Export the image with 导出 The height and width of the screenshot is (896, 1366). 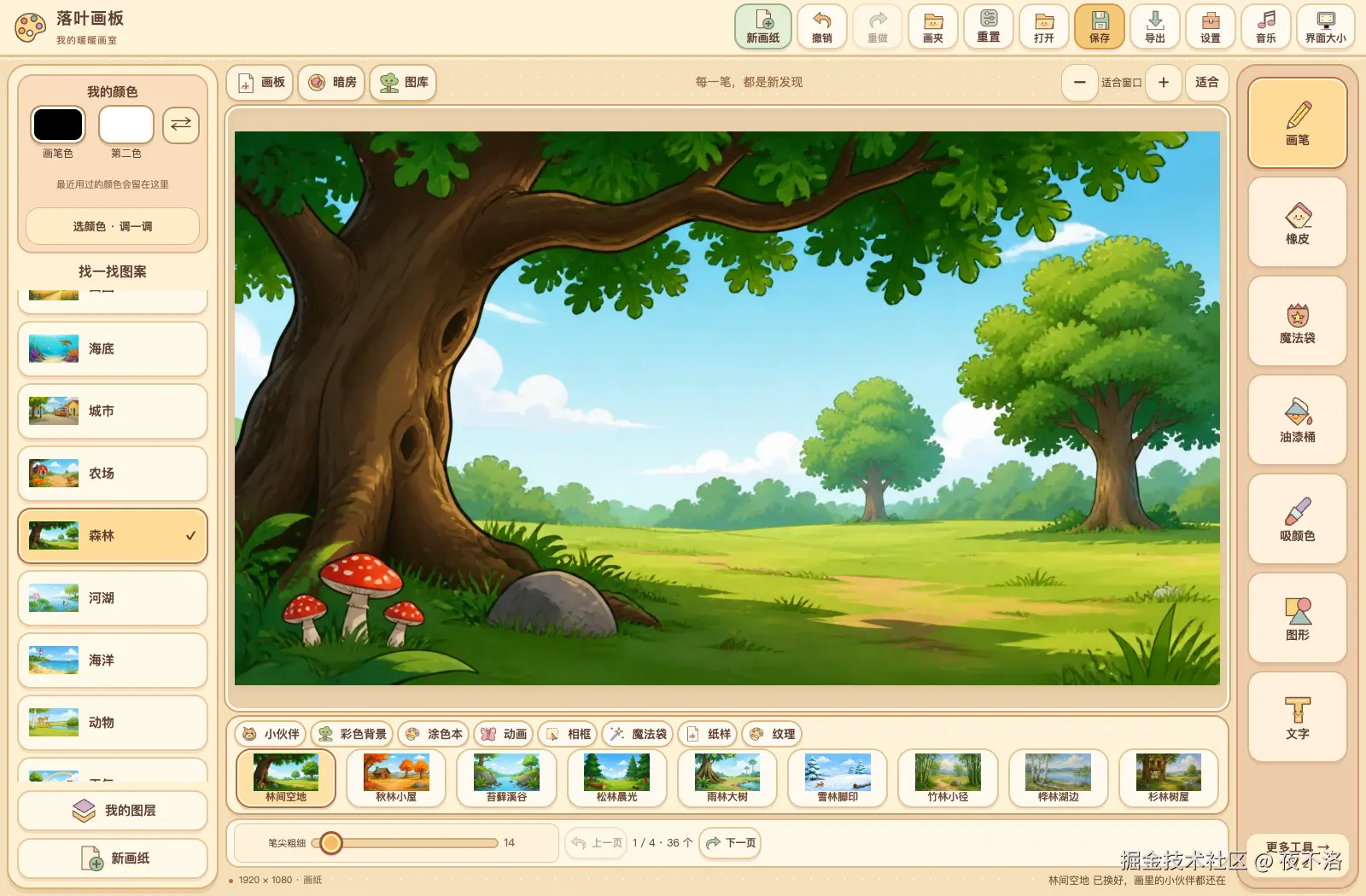1155,26
